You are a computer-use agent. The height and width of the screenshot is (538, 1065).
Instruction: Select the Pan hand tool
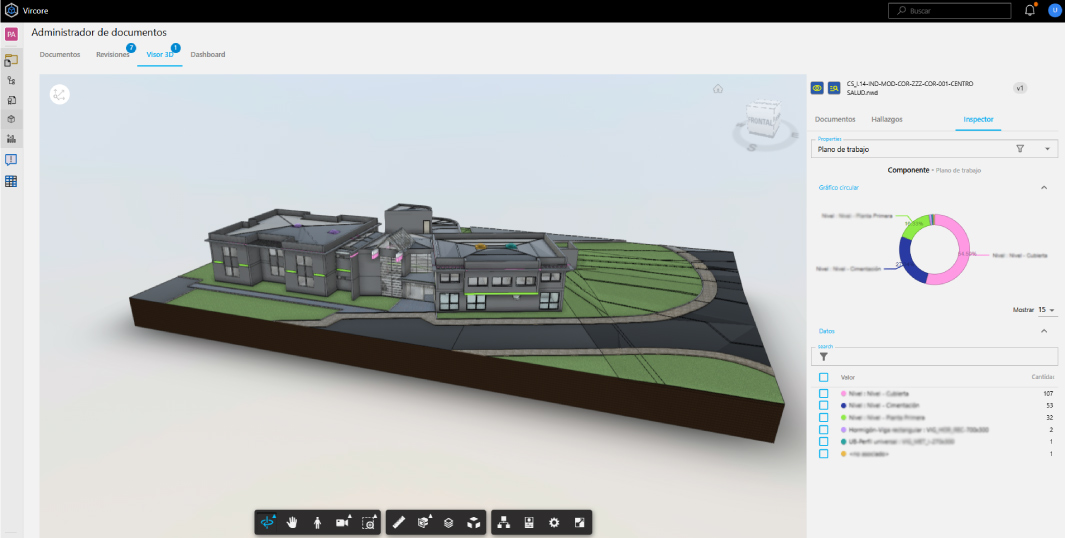click(293, 522)
